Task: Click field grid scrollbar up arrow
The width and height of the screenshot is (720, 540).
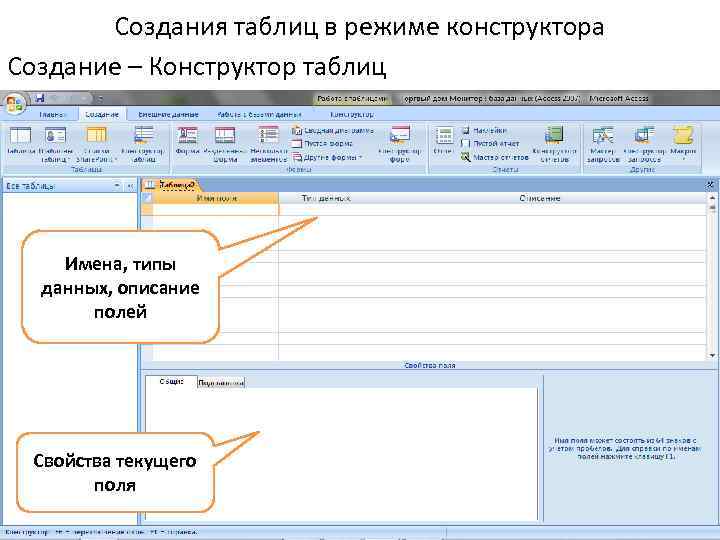Action: [712, 199]
